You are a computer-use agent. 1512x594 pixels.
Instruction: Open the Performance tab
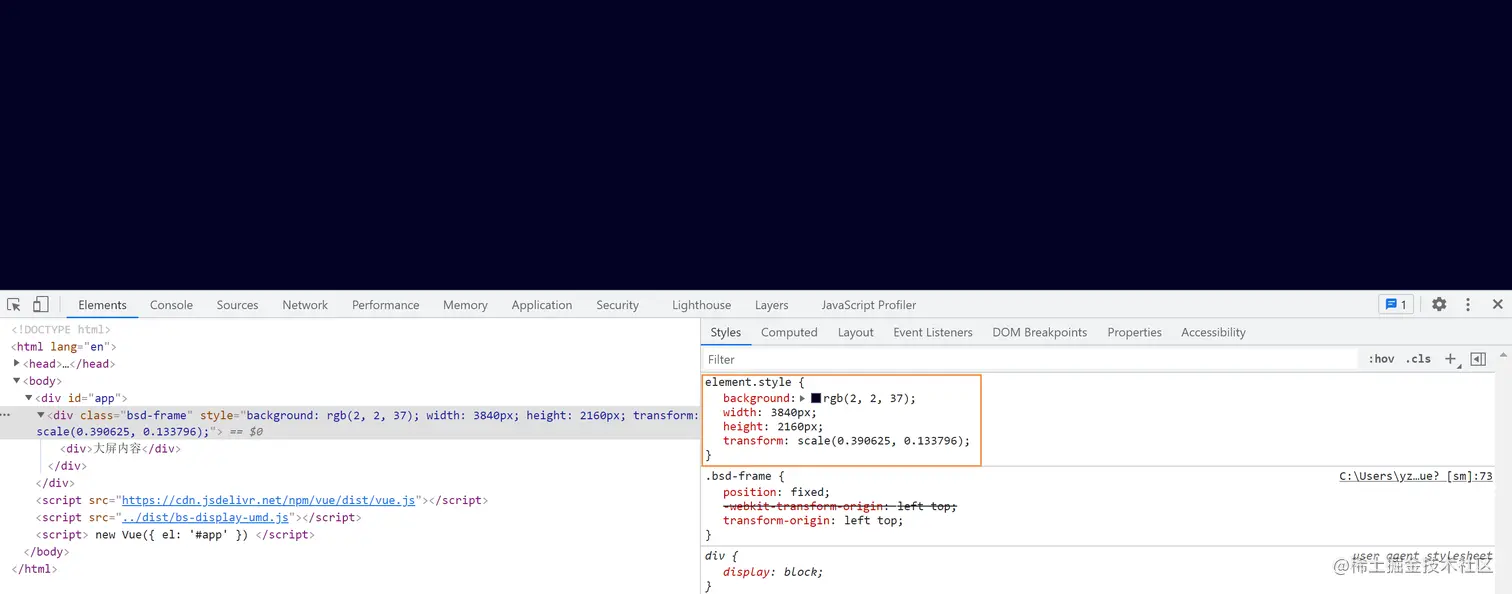(x=385, y=305)
